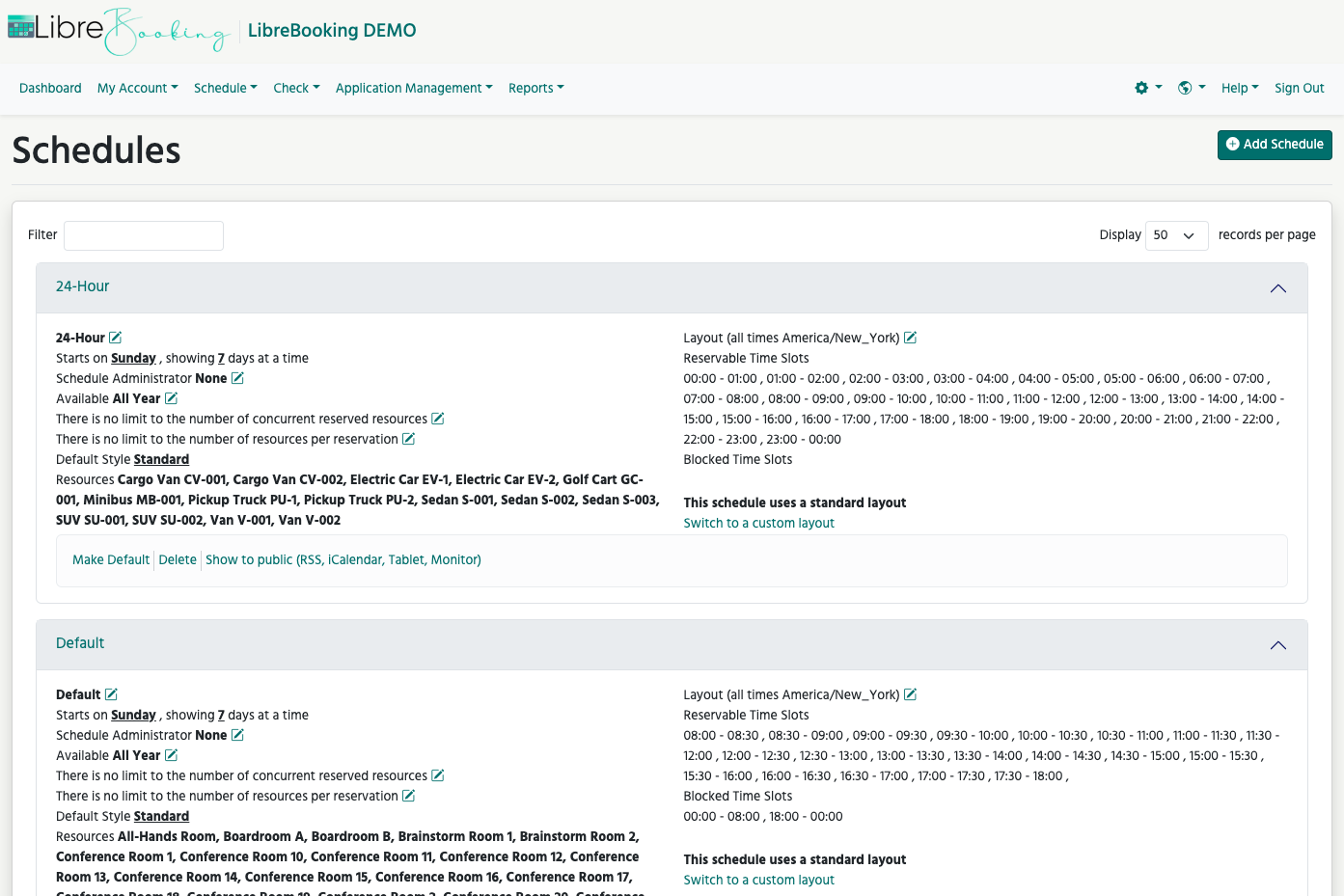The height and width of the screenshot is (896, 1344).
Task: Switch 24-Hour schedule to custom layout
Action: tap(758, 523)
